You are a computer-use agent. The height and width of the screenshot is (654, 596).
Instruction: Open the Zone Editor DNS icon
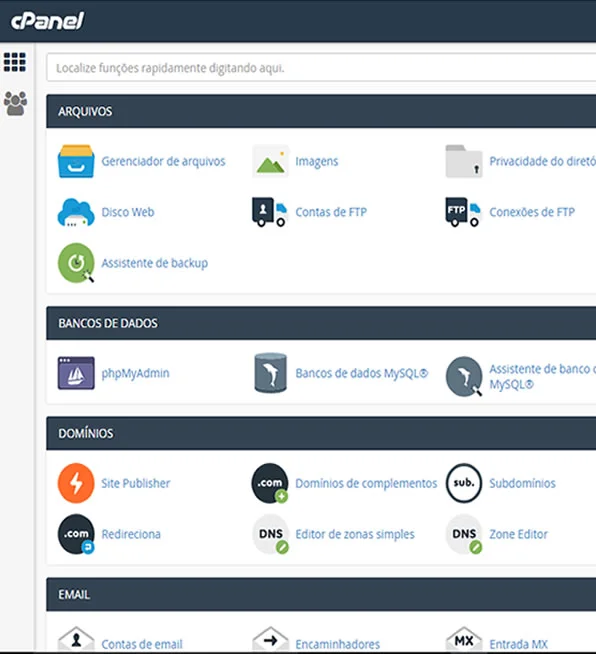[464, 534]
